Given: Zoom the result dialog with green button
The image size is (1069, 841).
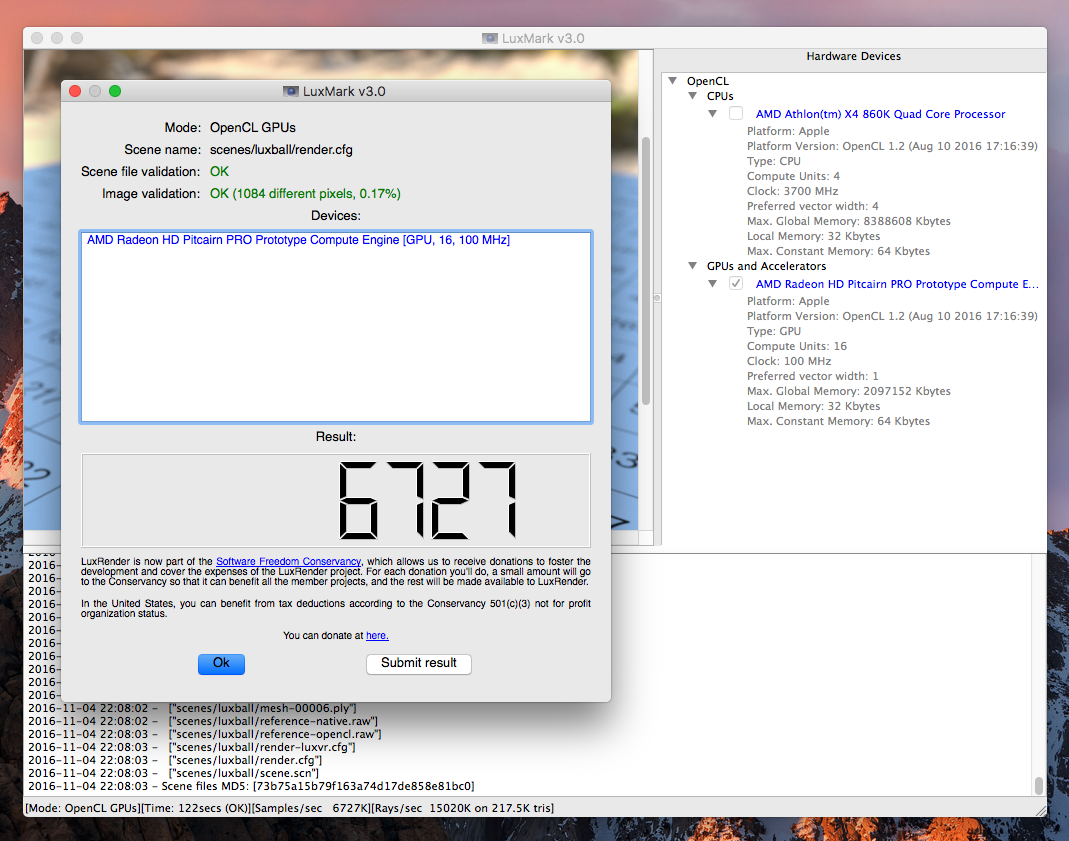Looking at the screenshot, I should point(115,91).
